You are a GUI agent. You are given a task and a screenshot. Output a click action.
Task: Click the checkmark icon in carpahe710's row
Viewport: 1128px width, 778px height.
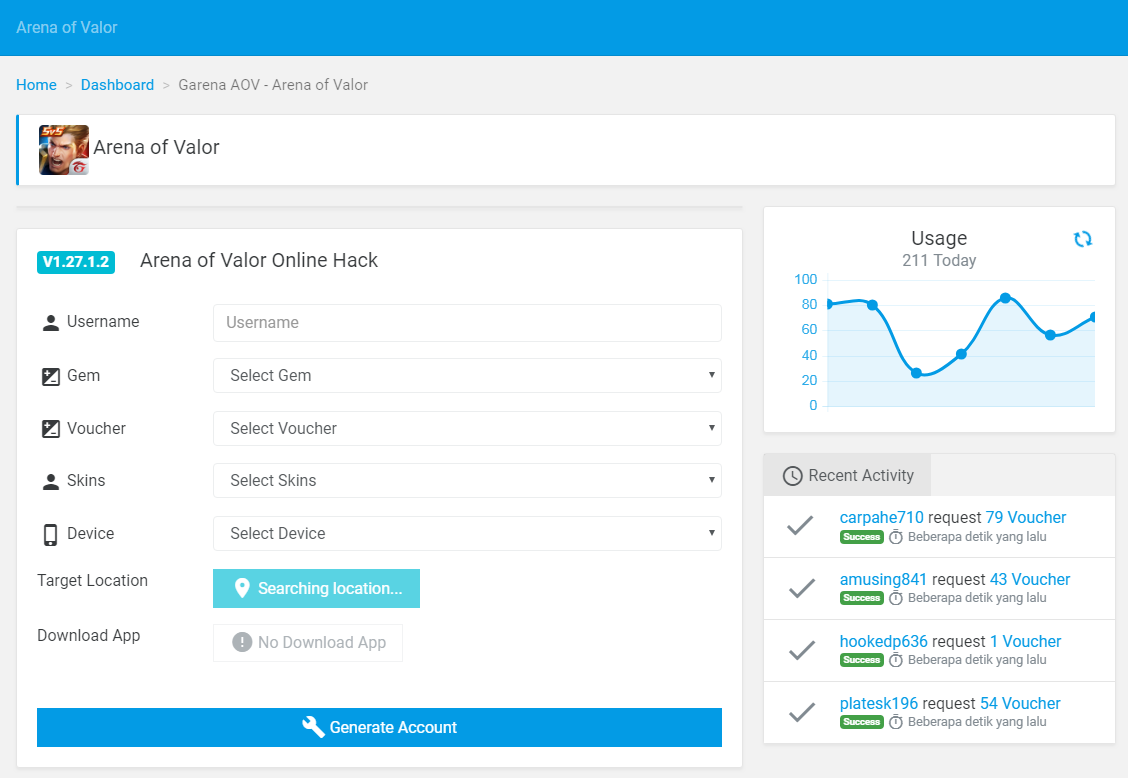click(800, 526)
